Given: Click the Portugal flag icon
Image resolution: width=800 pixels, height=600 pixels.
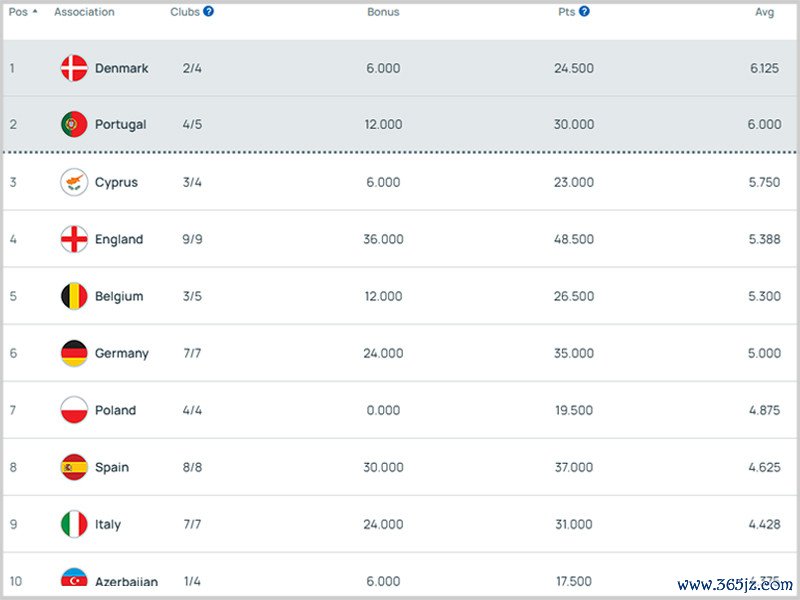Looking at the screenshot, I should 74,125.
